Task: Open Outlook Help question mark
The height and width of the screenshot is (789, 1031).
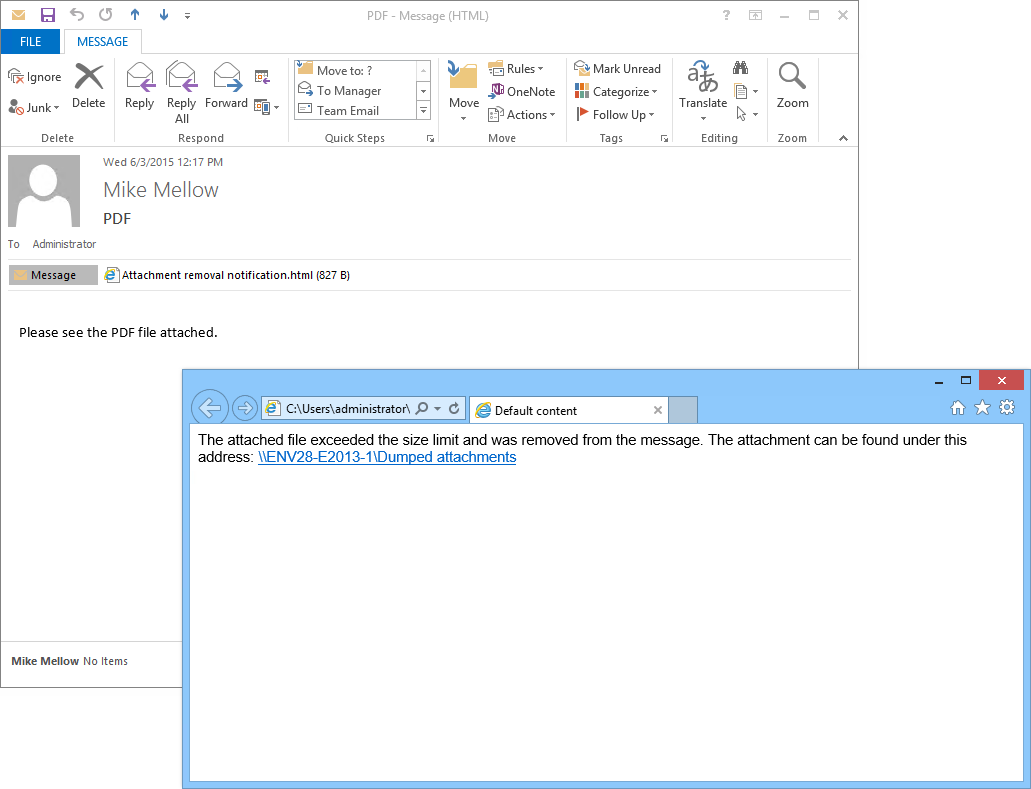Action: click(726, 15)
